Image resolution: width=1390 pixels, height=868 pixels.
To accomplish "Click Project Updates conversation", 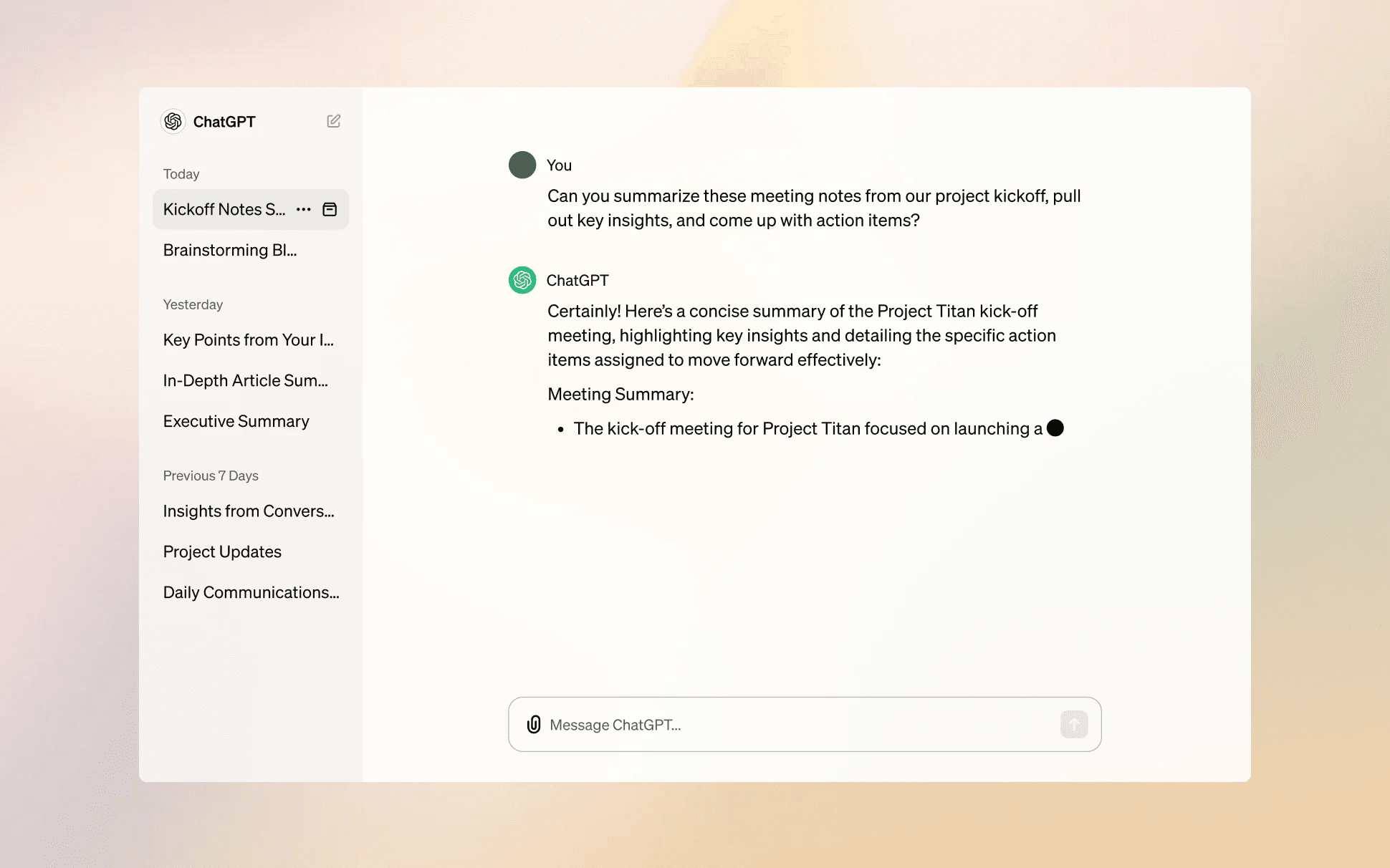I will point(222,551).
